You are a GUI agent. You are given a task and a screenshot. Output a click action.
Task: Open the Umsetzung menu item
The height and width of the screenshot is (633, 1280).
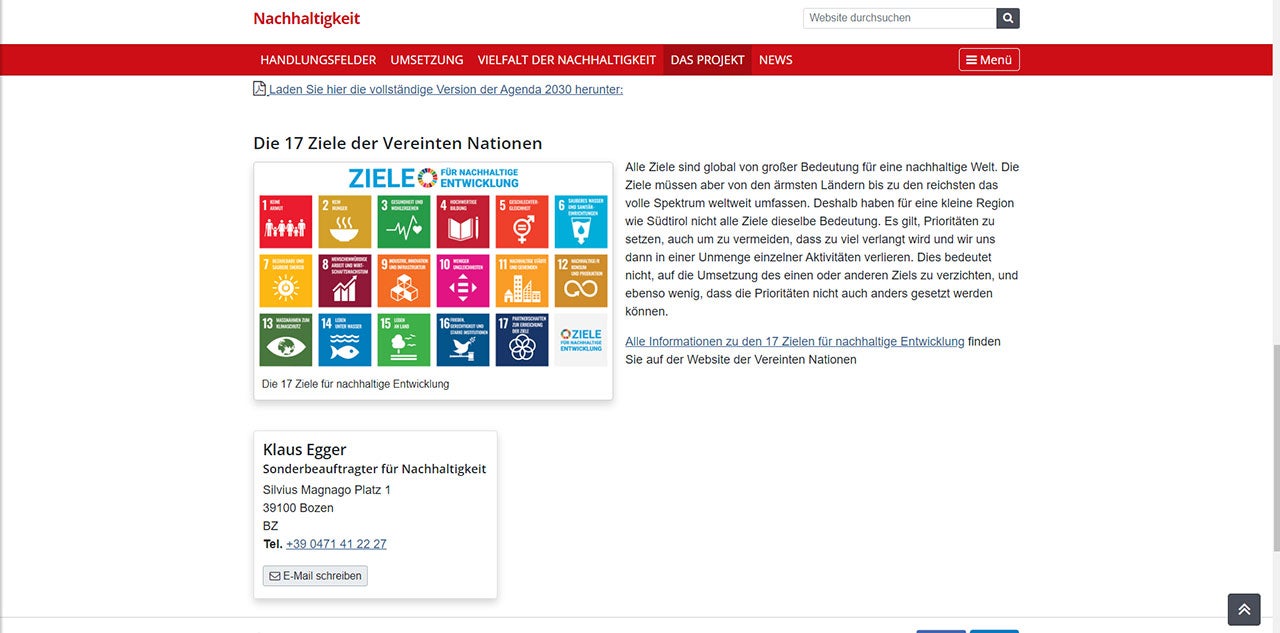427,60
